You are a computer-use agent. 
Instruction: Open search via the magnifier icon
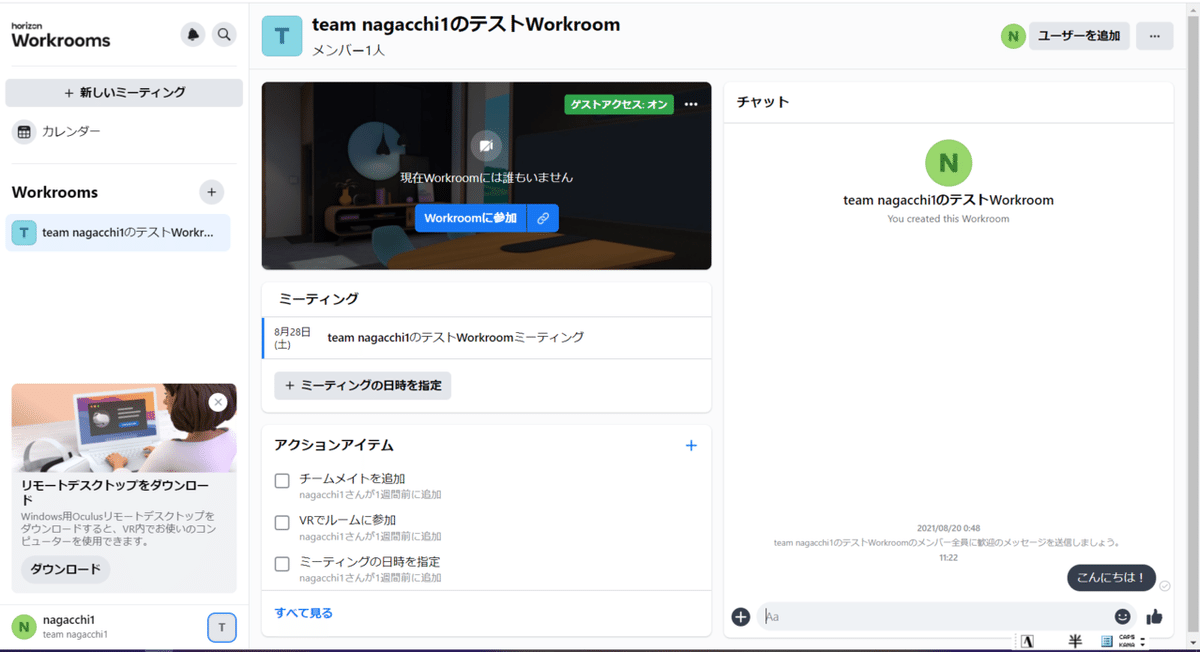224,34
